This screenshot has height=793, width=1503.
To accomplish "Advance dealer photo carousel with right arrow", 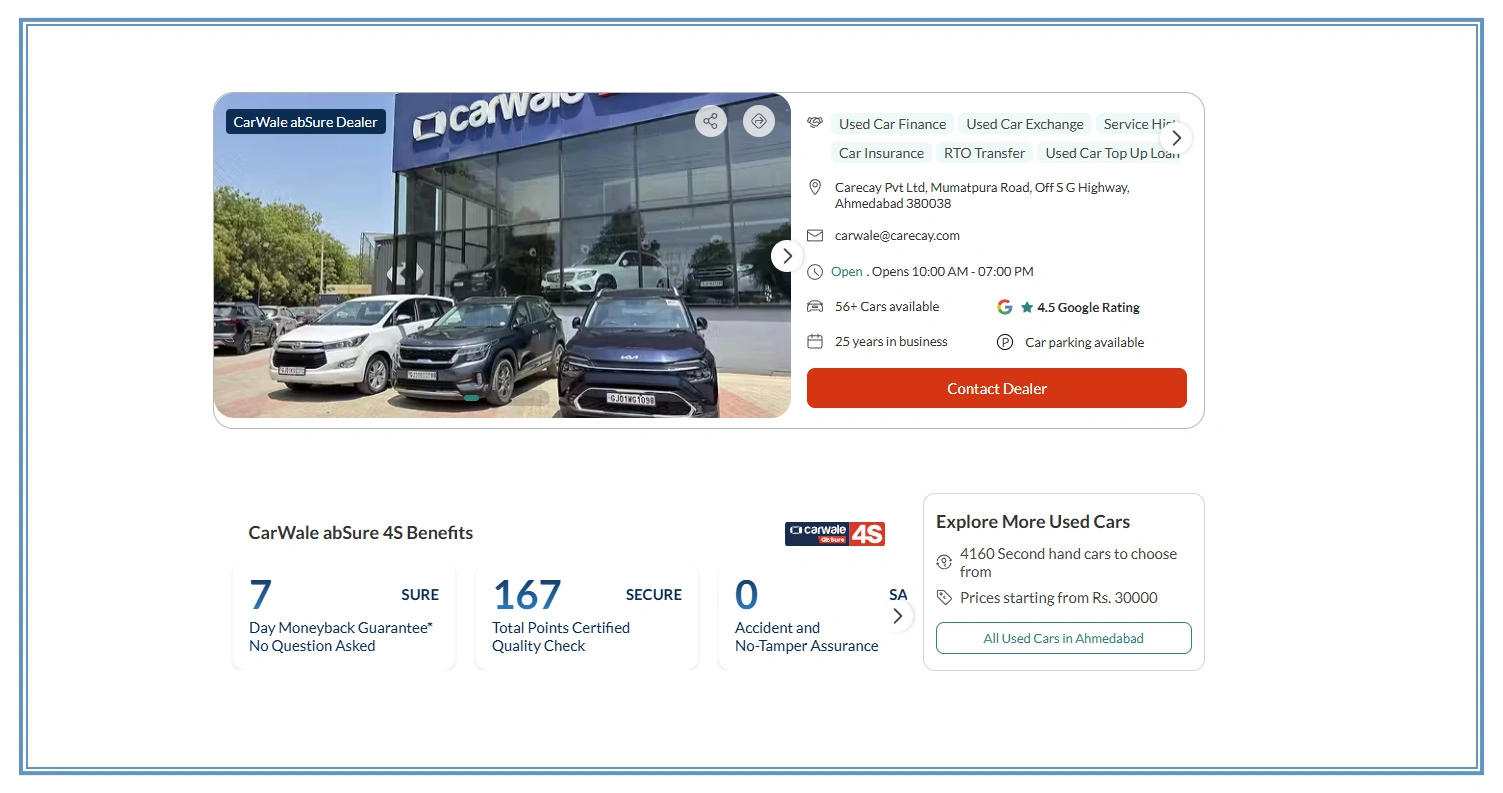I will pos(786,256).
